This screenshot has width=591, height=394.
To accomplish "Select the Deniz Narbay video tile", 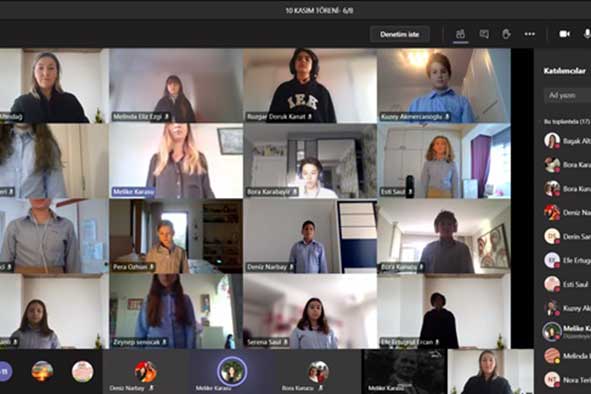I will (310, 236).
